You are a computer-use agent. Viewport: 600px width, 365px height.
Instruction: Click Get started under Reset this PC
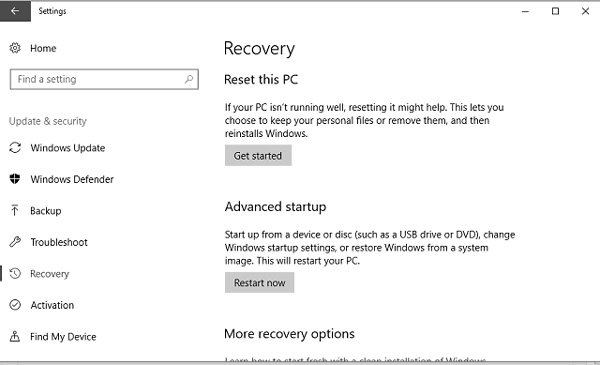(x=258, y=155)
